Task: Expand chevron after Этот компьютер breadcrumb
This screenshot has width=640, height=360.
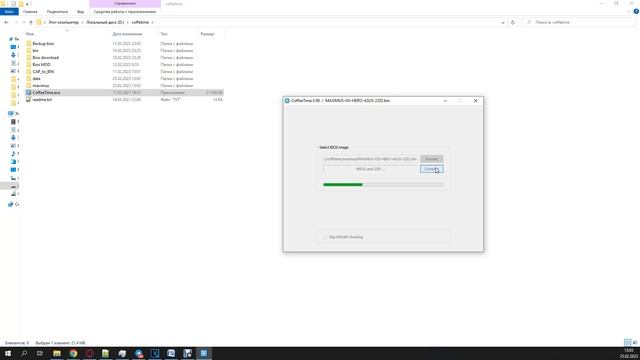Action: pyautogui.click(x=82, y=22)
